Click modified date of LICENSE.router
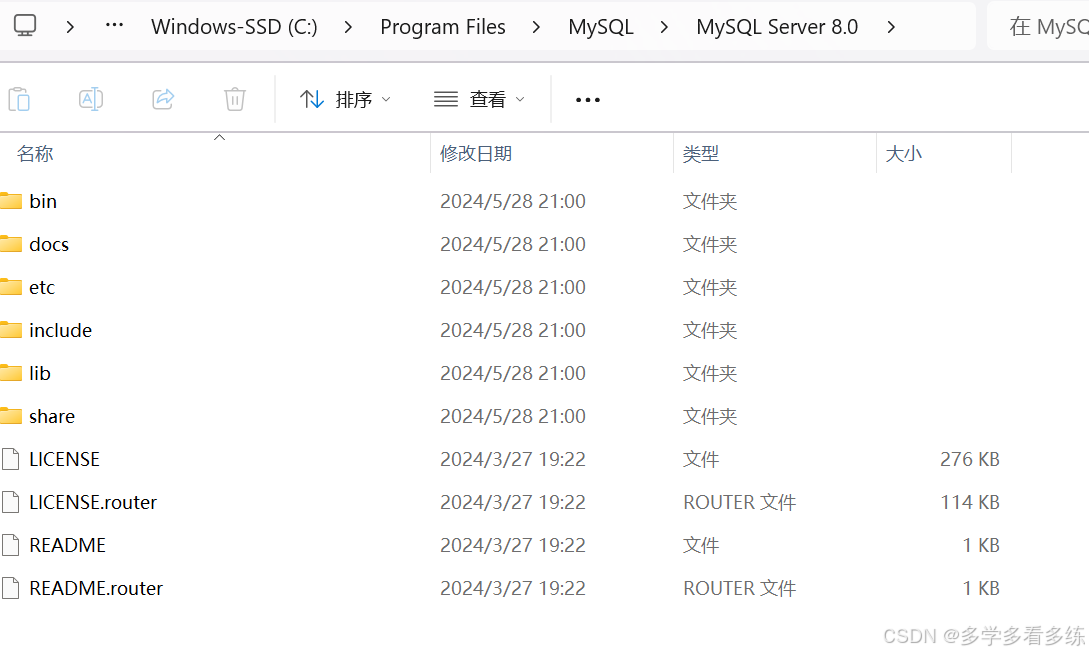1089x653 pixels. 513,502
